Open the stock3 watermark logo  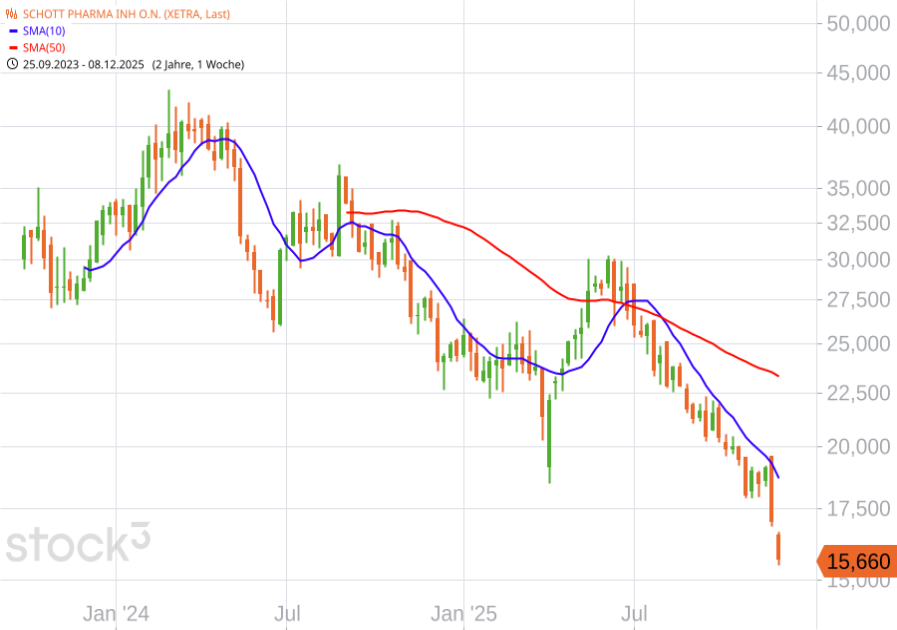click(78, 545)
